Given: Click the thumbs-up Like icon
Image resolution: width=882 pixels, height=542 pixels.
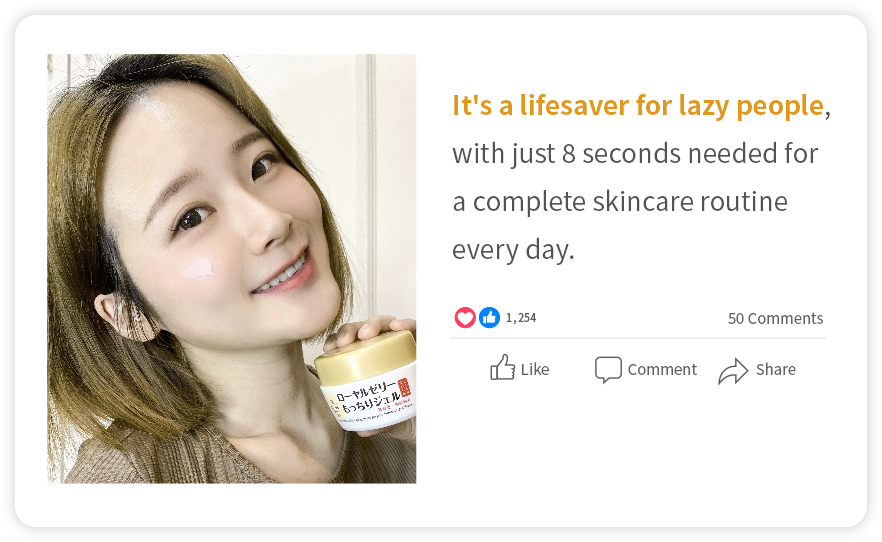Looking at the screenshot, I should click(x=502, y=368).
